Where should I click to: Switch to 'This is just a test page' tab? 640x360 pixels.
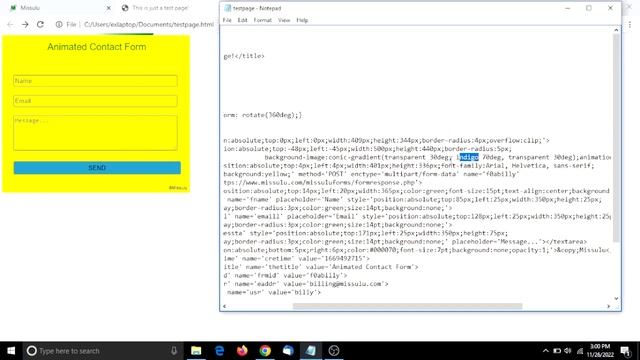pos(160,8)
